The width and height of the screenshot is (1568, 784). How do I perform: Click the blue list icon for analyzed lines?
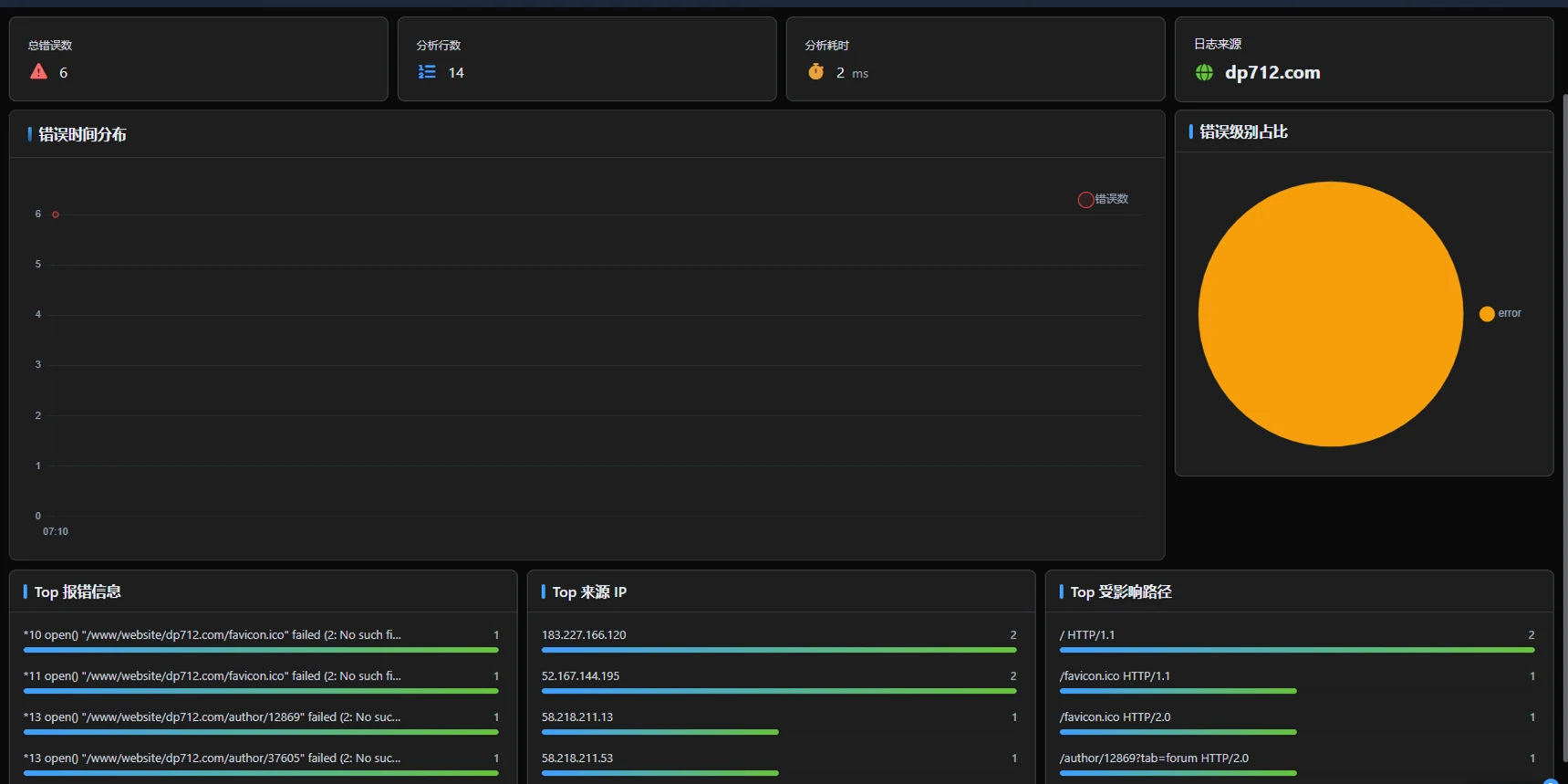tap(427, 71)
